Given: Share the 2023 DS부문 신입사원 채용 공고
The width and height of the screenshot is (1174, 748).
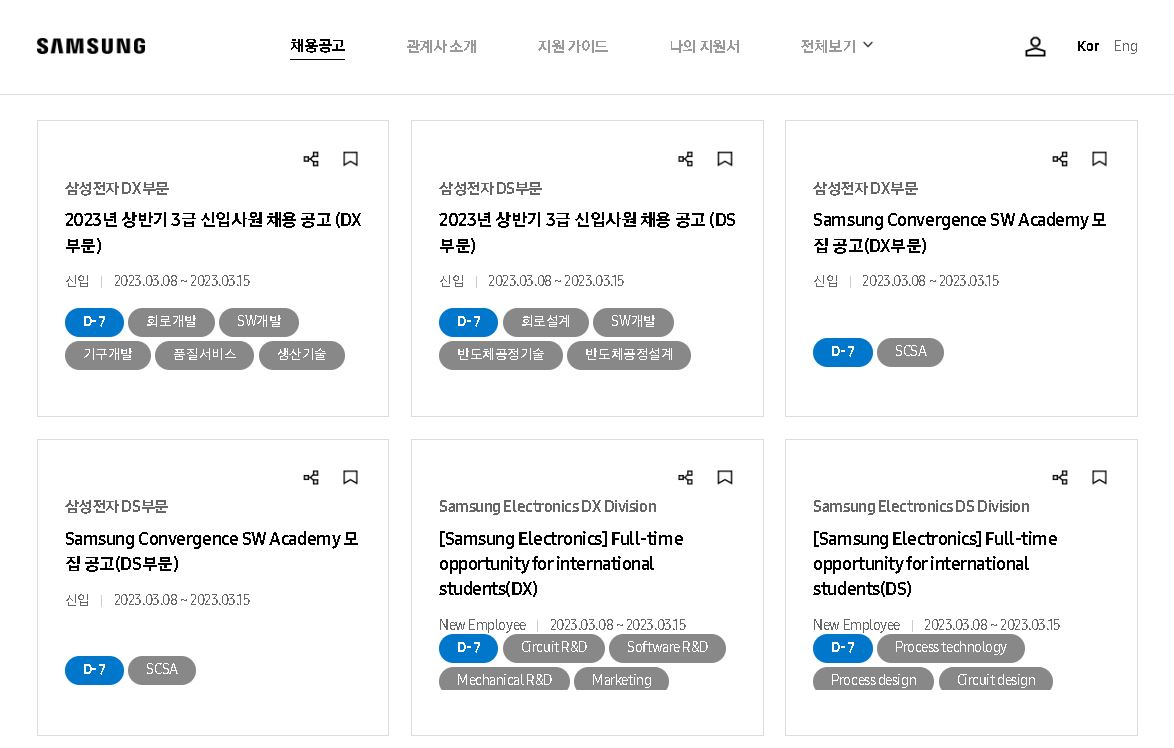Looking at the screenshot, I should click(x=685, y=159).
